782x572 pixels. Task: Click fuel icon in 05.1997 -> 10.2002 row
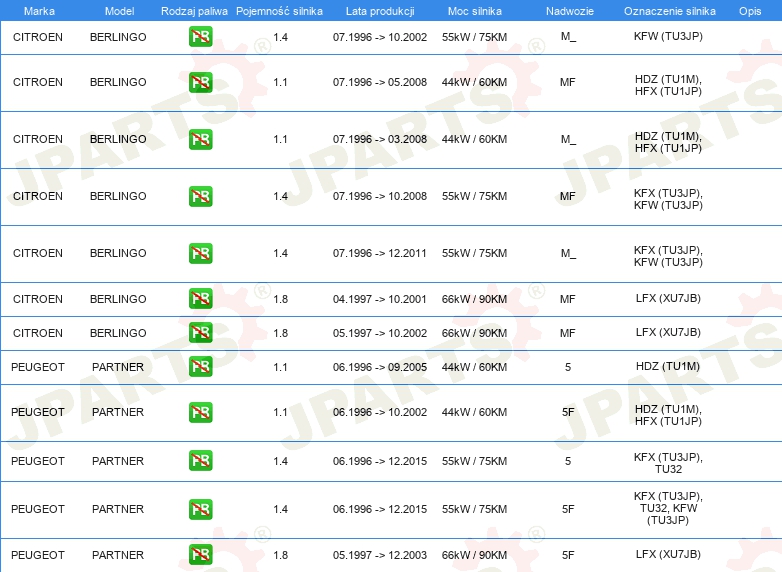tap(200, 333)
